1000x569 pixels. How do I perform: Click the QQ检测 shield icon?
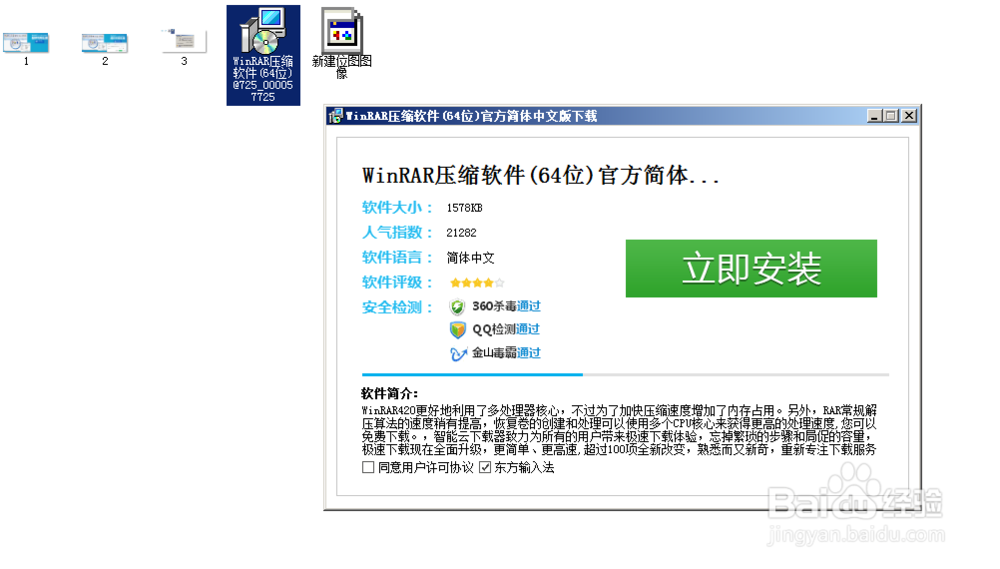pos(457,330)
